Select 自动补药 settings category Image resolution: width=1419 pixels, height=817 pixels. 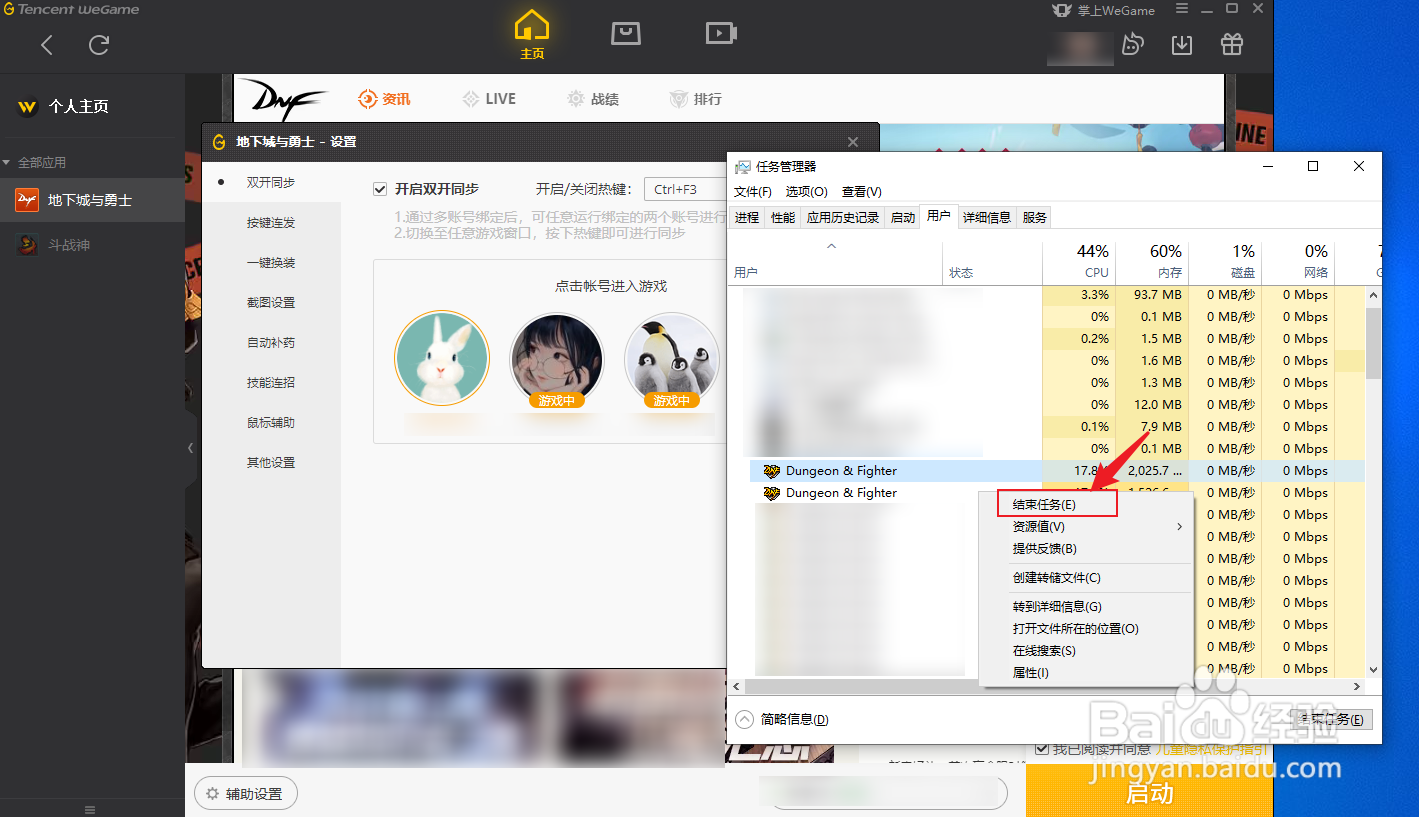pos(271,342)
